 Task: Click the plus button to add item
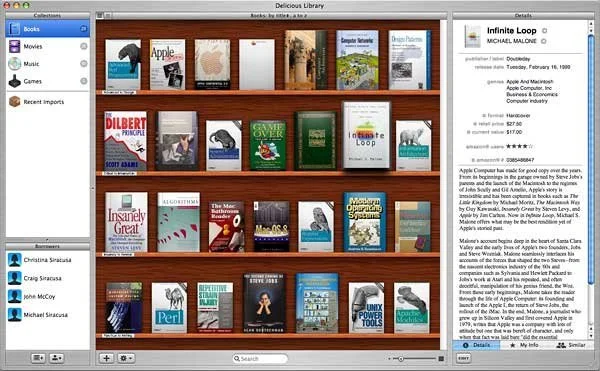(x=106, y=358)
